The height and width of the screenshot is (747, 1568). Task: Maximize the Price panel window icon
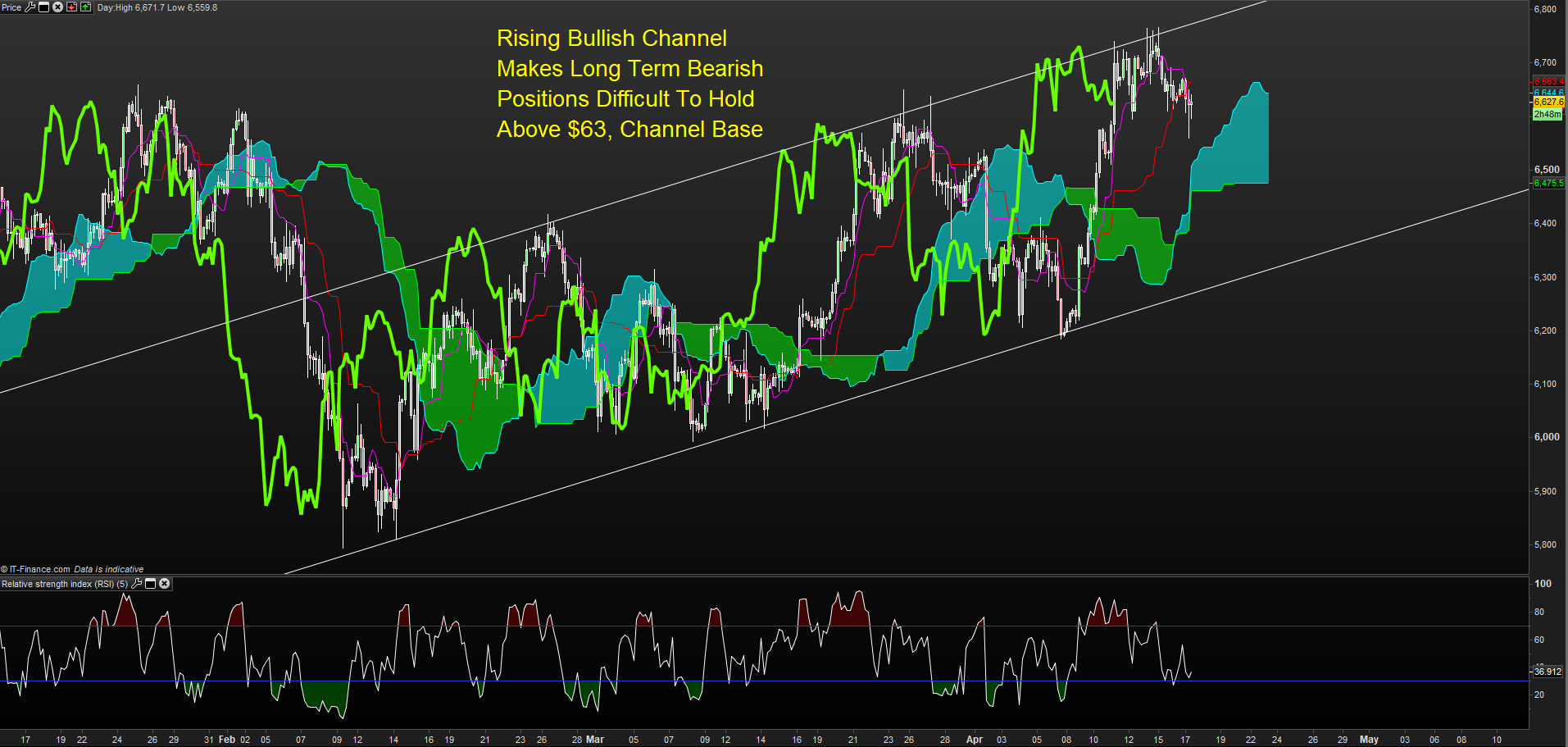[x=44, y=7]
